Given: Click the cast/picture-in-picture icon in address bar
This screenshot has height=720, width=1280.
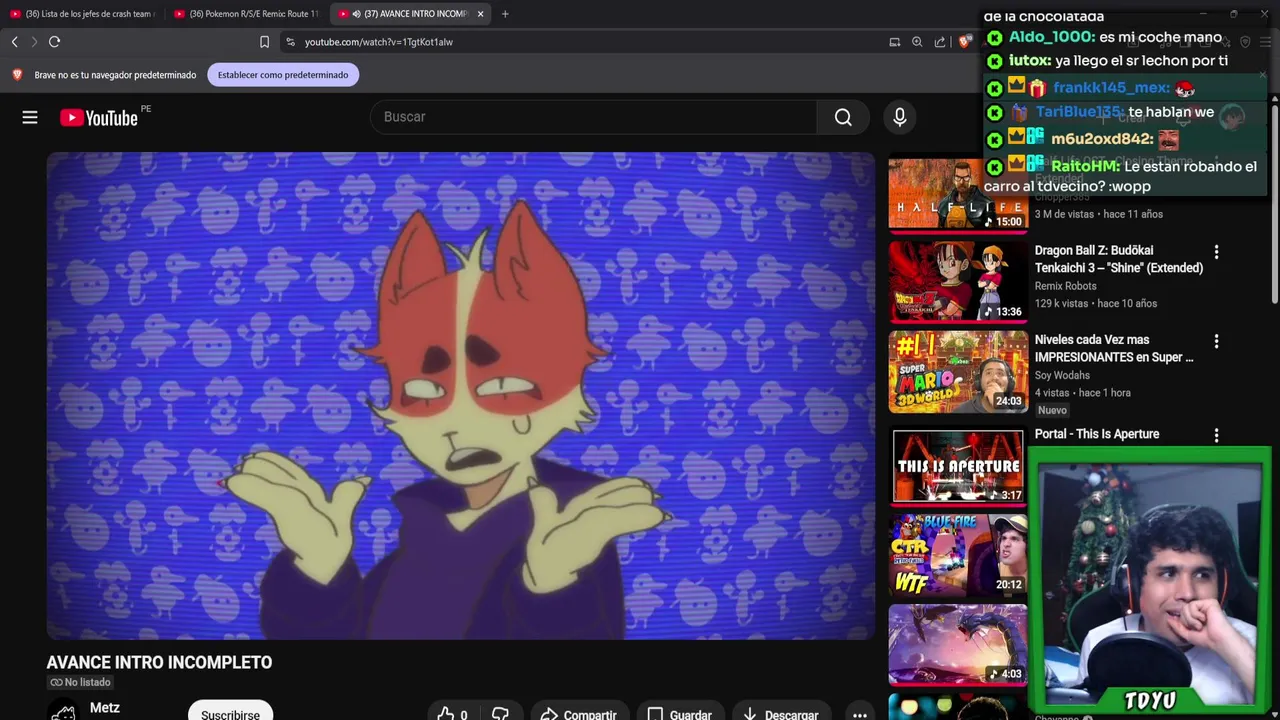Looking at the screenshot, I should [x=895, y=42].
